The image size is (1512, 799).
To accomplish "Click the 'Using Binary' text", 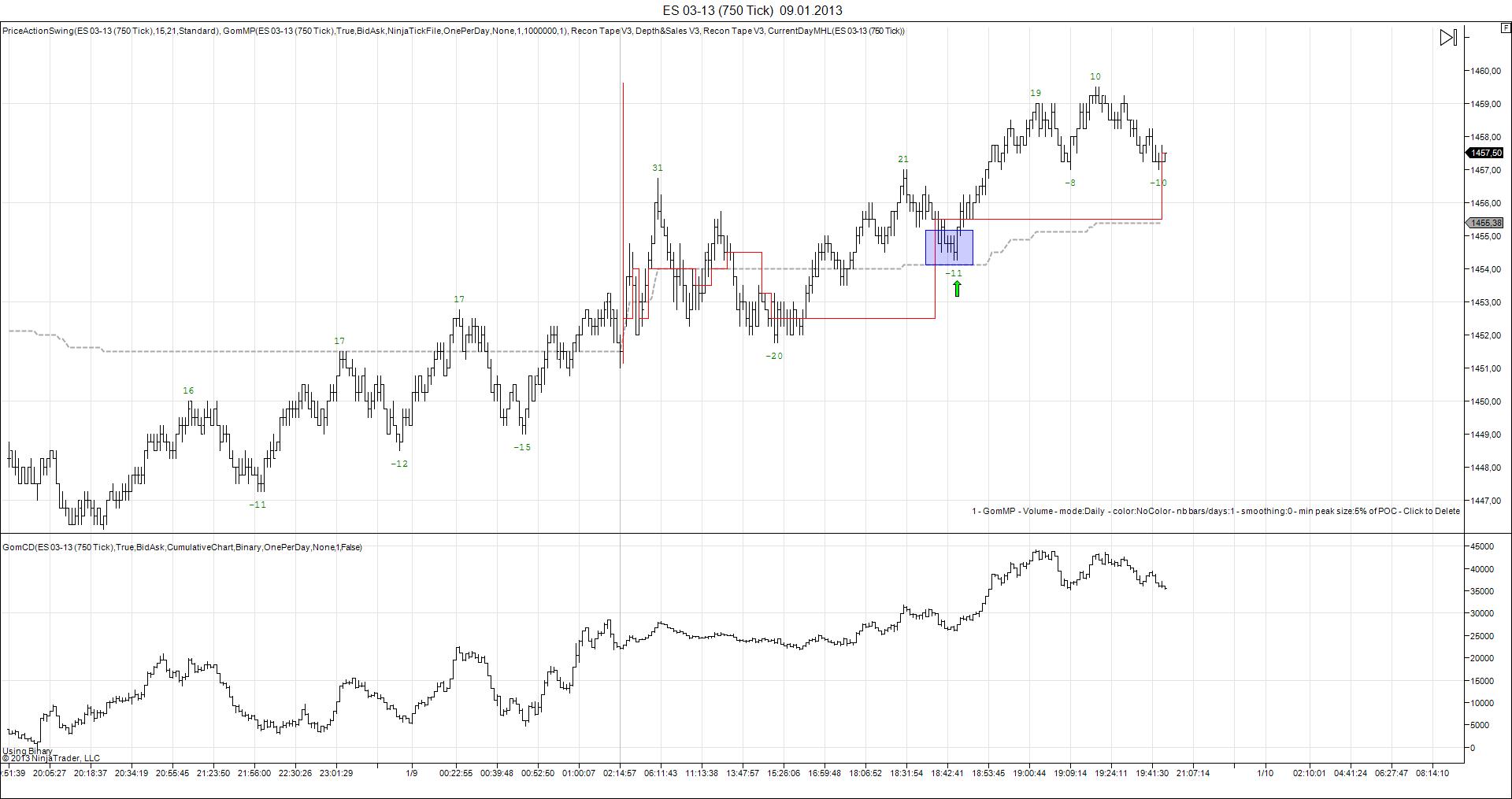I will (x=28, y=751).
